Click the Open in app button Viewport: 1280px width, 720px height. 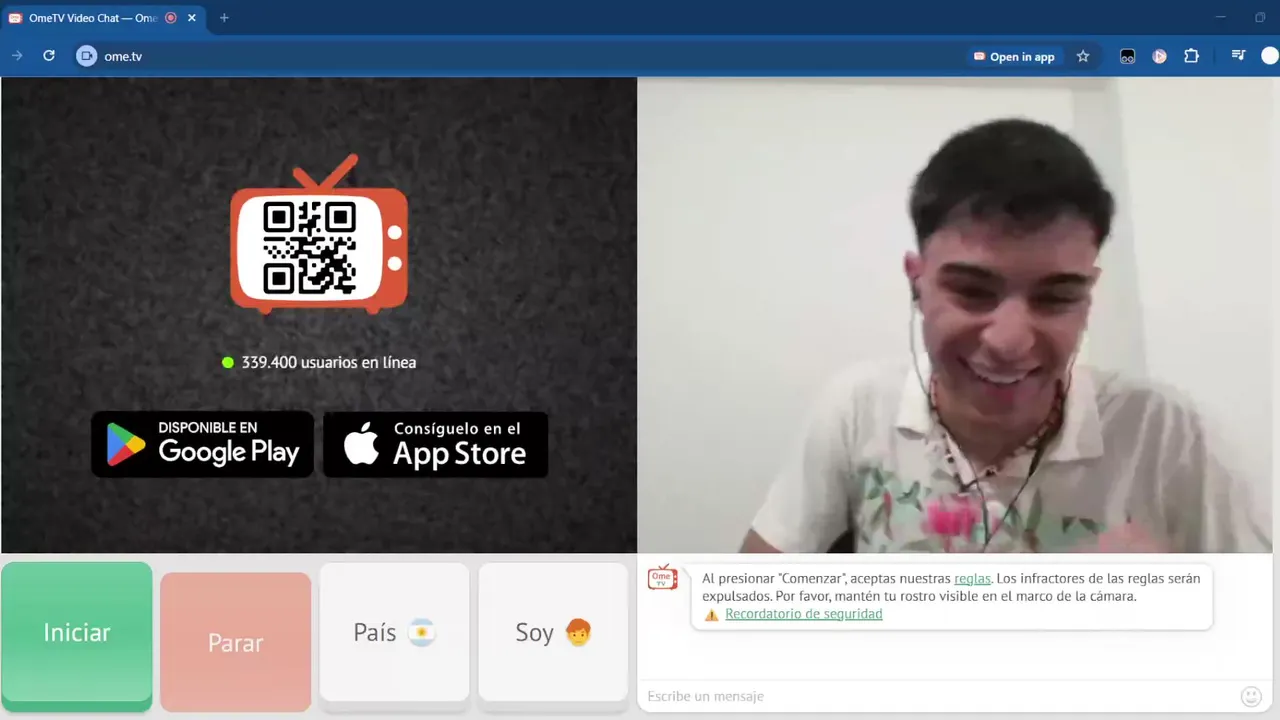point(1014,57)
